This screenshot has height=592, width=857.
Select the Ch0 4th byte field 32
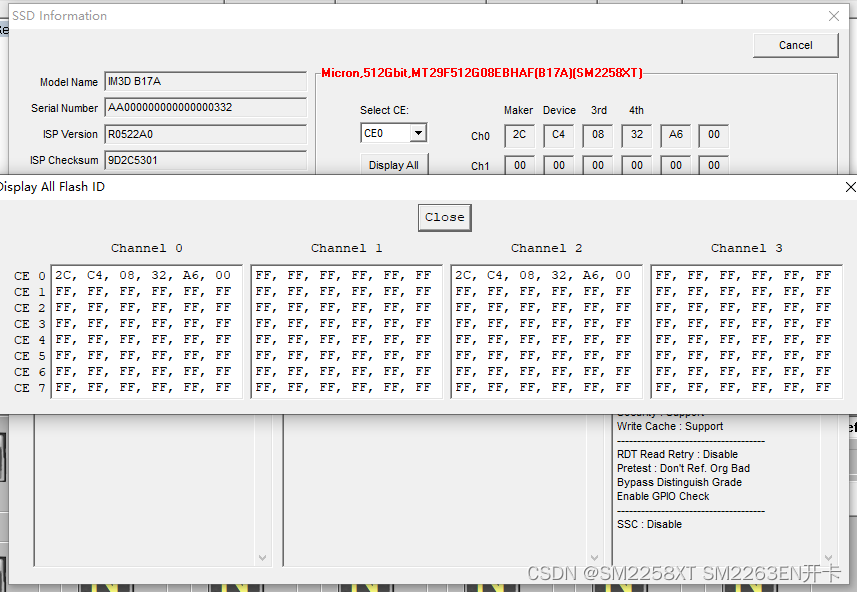(637, 135)
